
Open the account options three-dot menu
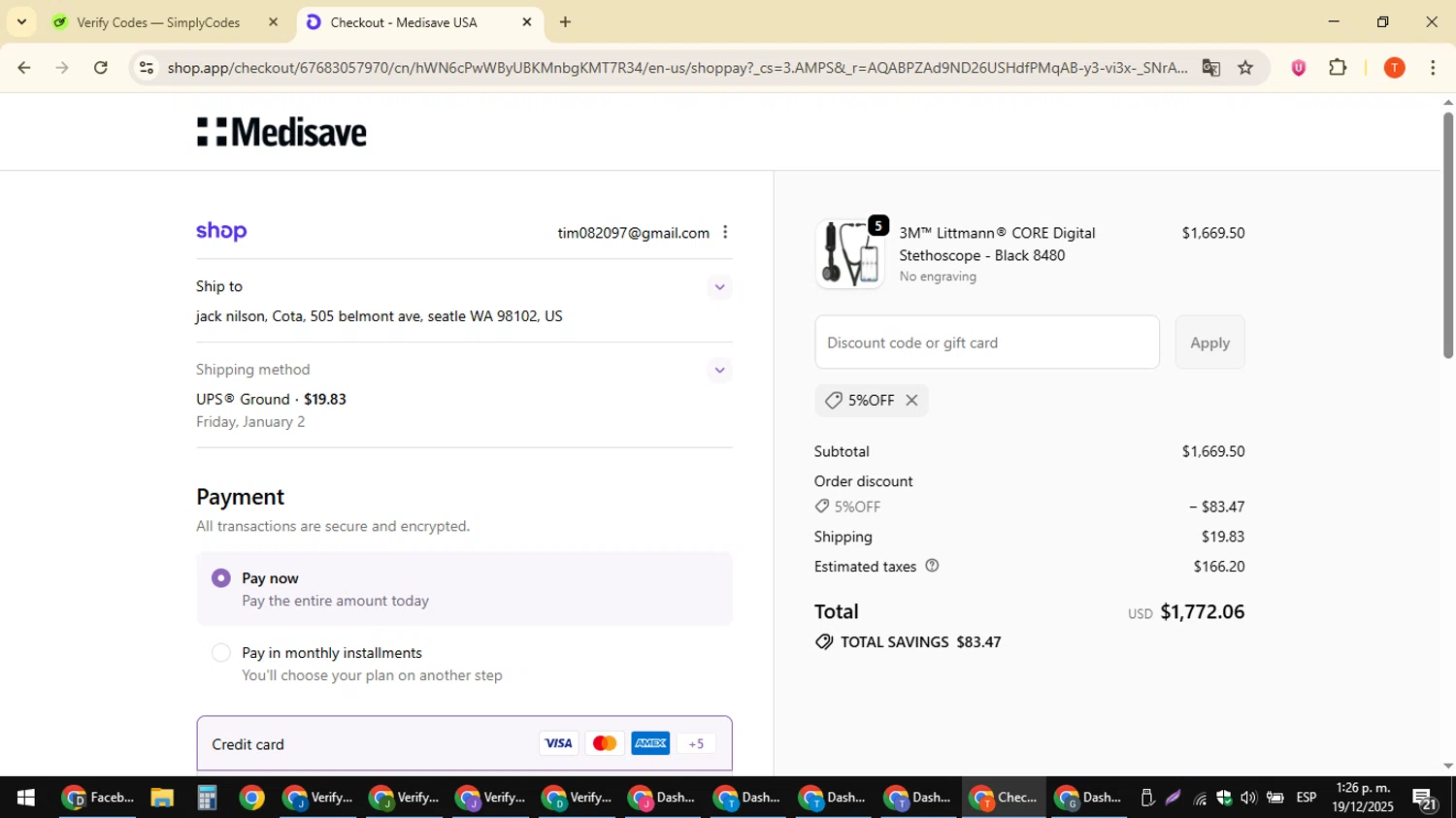[725, 232]
